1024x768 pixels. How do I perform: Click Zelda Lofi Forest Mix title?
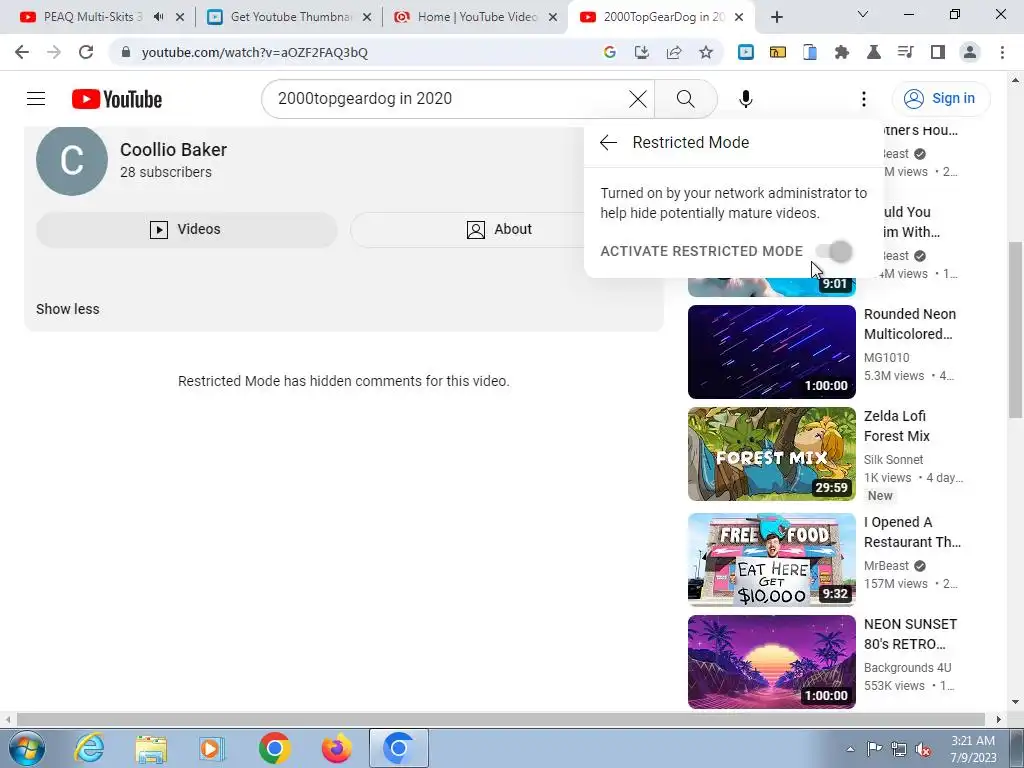tap(897, 426)
